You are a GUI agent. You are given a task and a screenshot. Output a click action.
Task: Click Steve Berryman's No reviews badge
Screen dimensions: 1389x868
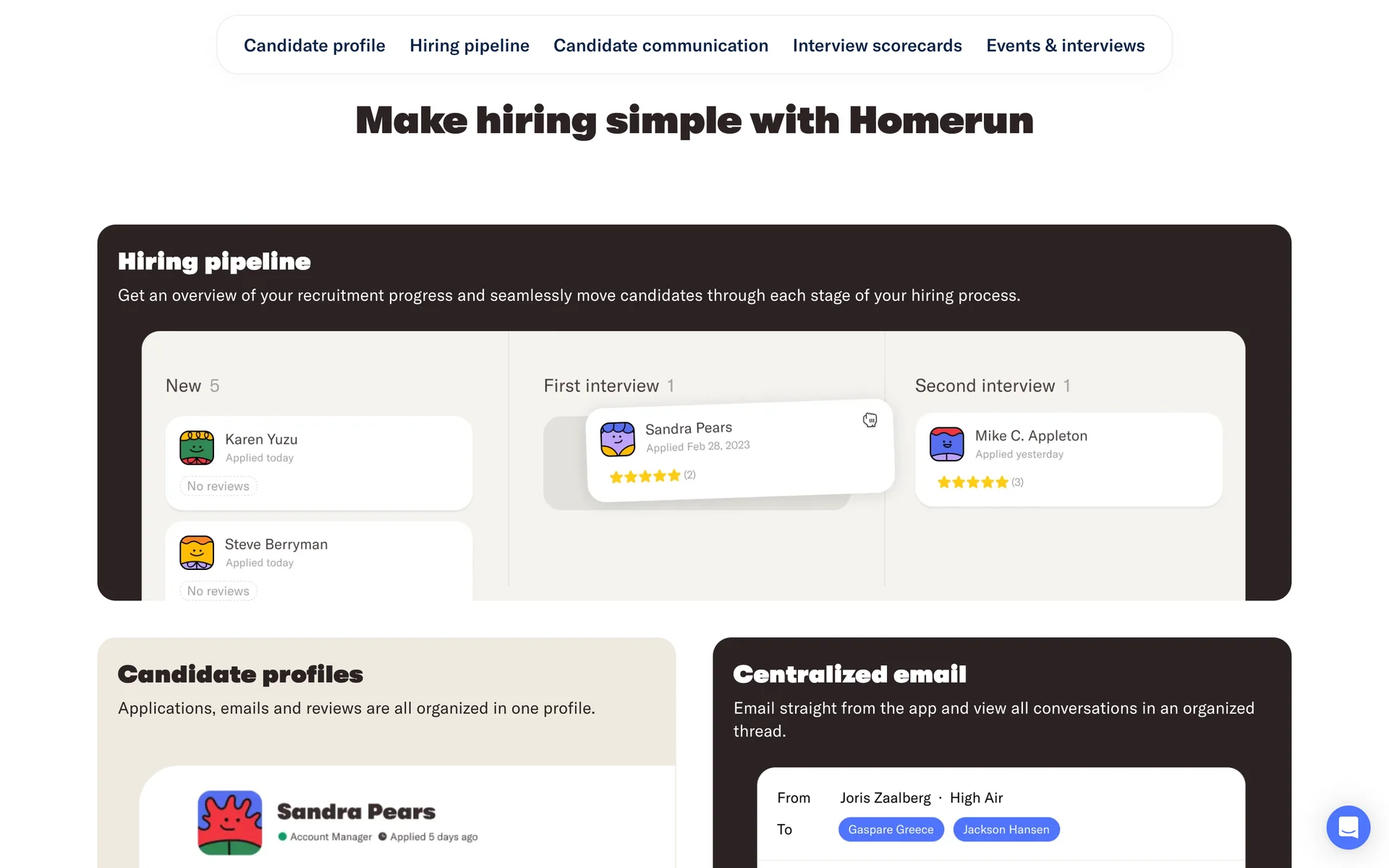tap(218, 591)
